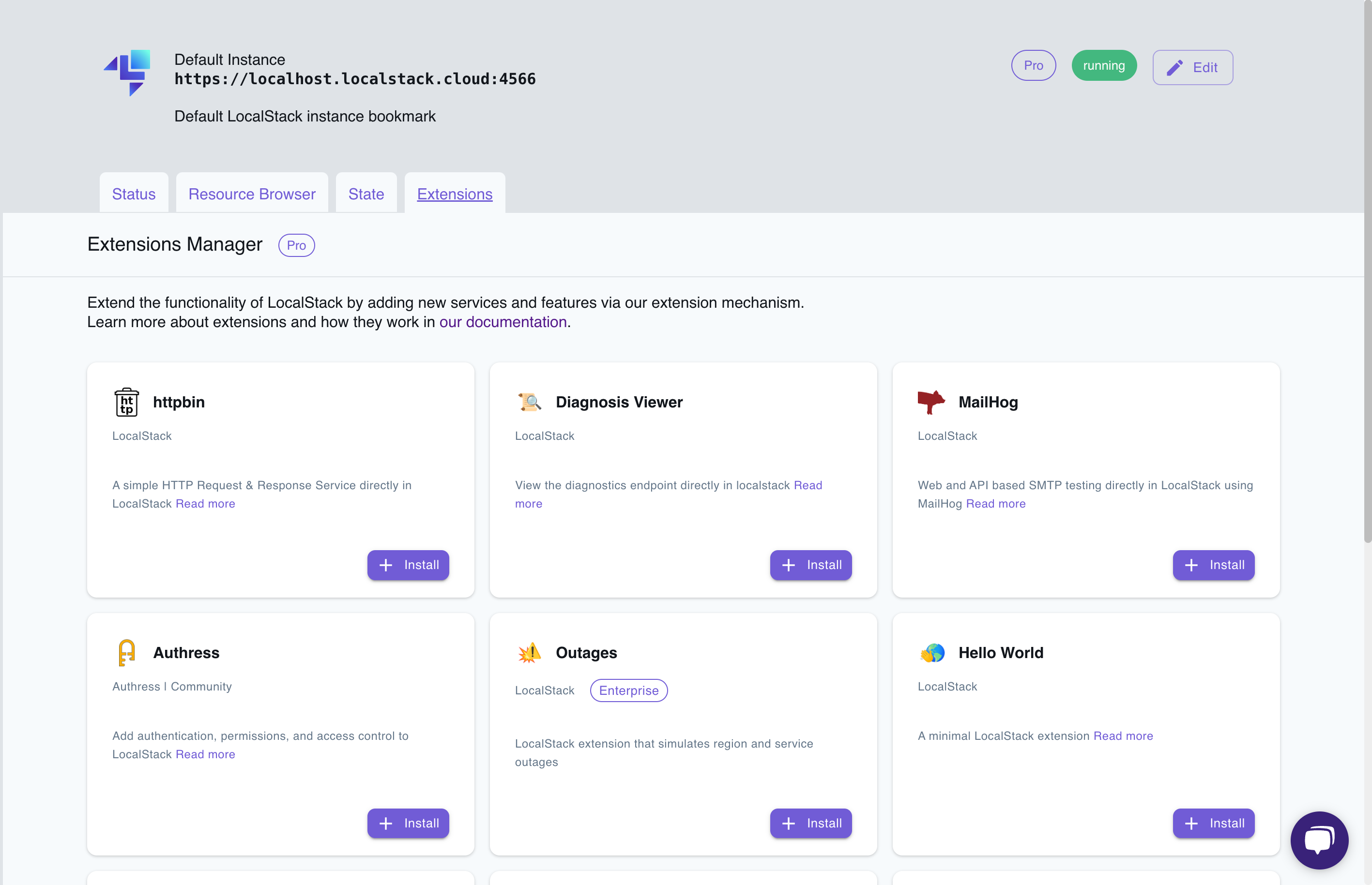Image resolution: width=1372 pixels, height=885 pixels.
Task: Click the Edit pencil icon
Action: pyautogui.click(x=1175, y=67)
